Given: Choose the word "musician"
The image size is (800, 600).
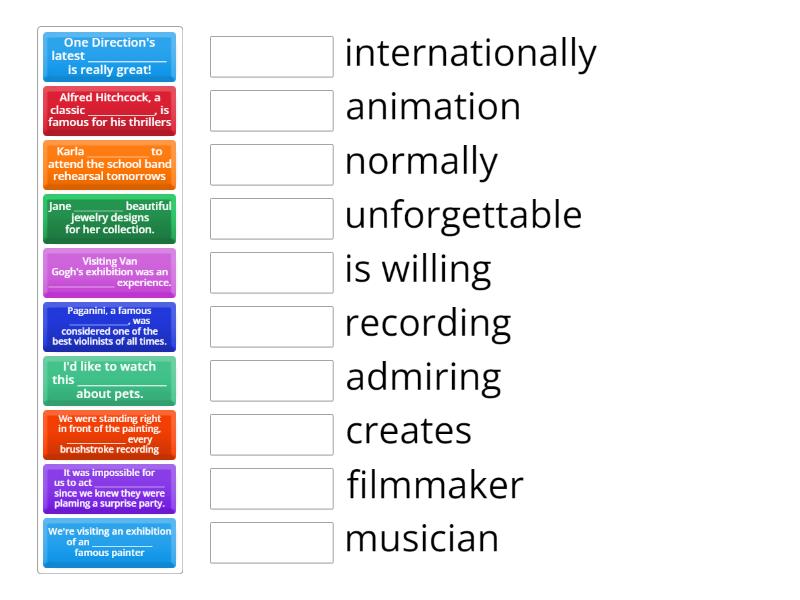Looking at the screenshot, I should 420,539.
